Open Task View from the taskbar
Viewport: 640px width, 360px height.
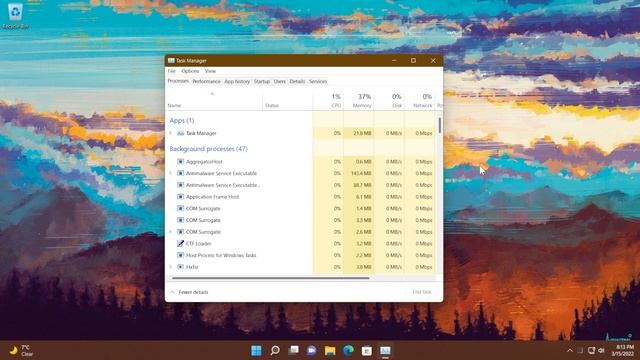point(293,350)
